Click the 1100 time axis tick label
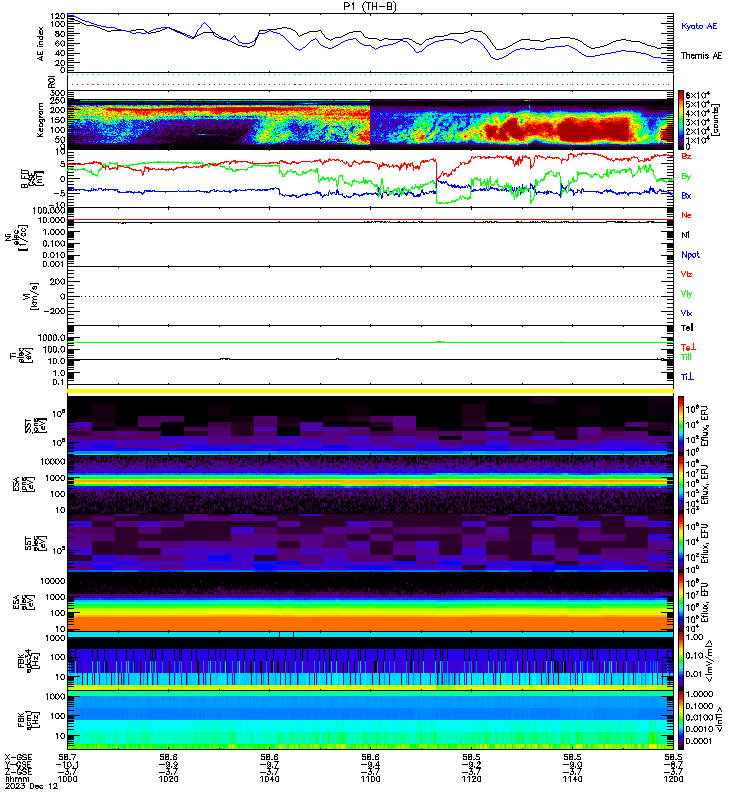This screenshot has height=800, width=750. pos(370,779)
